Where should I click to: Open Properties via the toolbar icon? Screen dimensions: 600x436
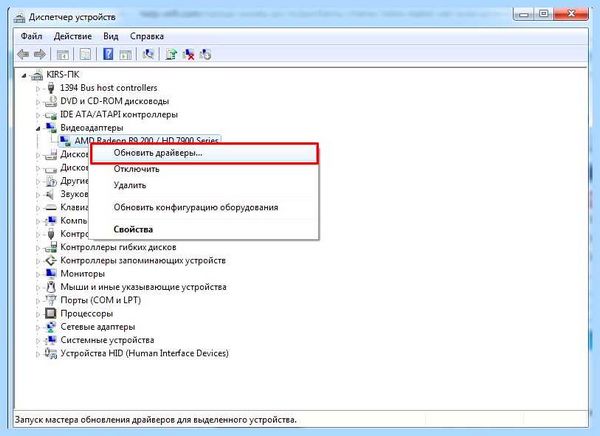point(85,55)
